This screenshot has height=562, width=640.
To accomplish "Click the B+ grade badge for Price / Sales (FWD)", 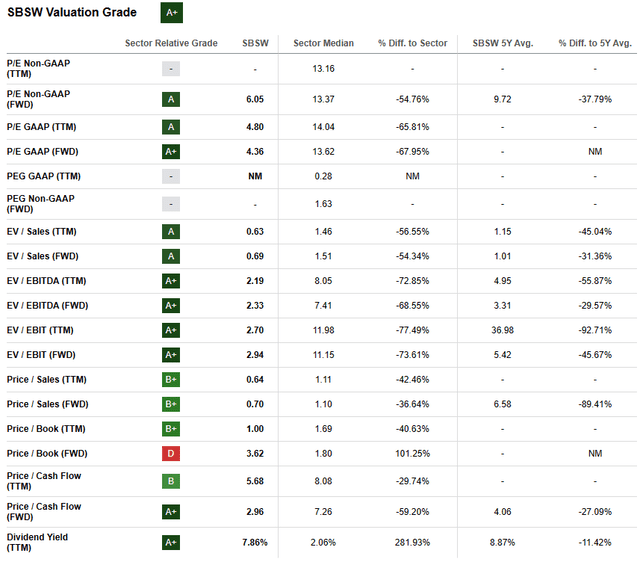I will pyautogui.click(x=171, y=404).
